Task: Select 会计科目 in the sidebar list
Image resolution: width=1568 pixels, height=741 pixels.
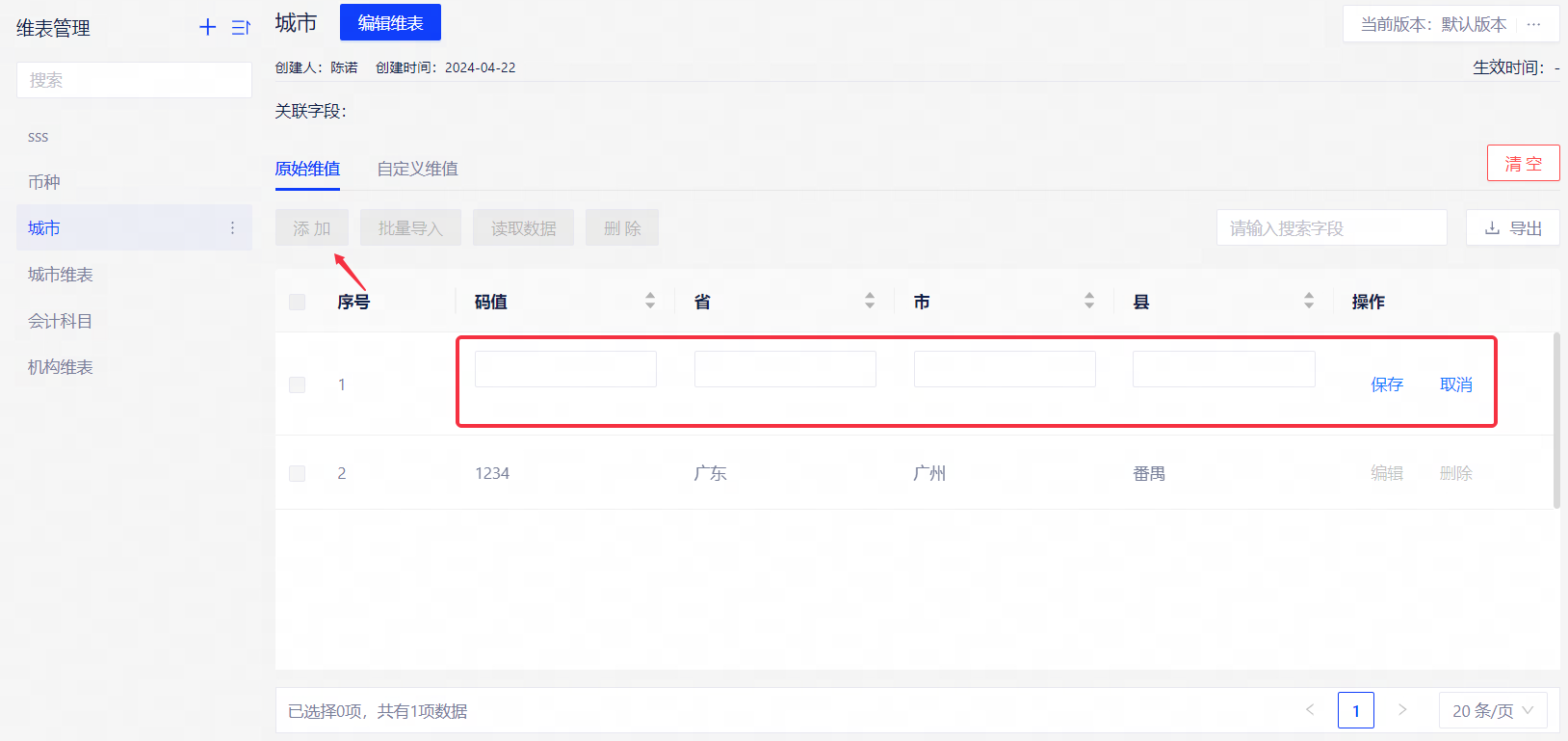Action: pyautogui.click(x=60, y=321)
